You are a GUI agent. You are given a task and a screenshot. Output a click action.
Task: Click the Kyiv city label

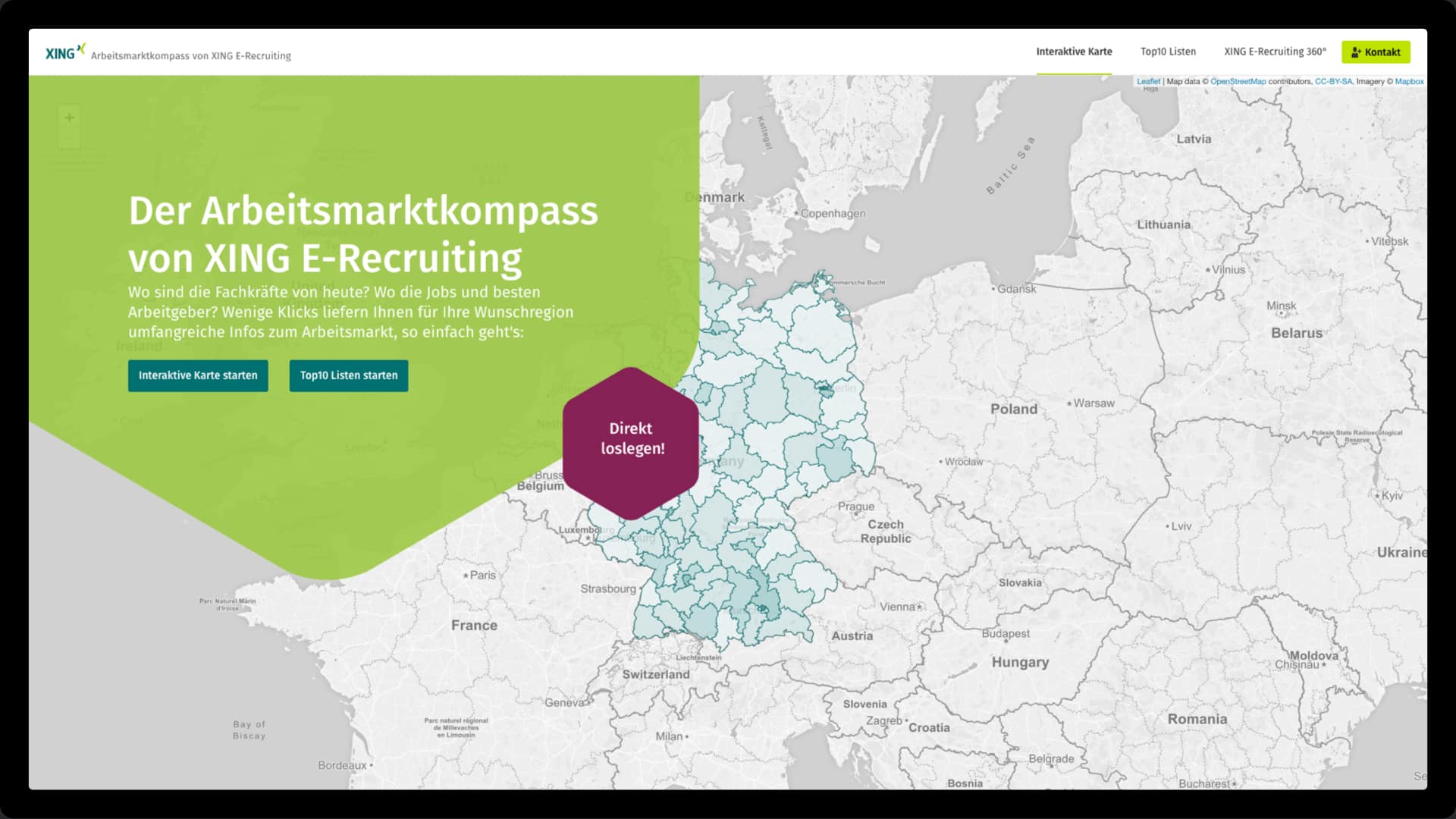(1392, 495)
